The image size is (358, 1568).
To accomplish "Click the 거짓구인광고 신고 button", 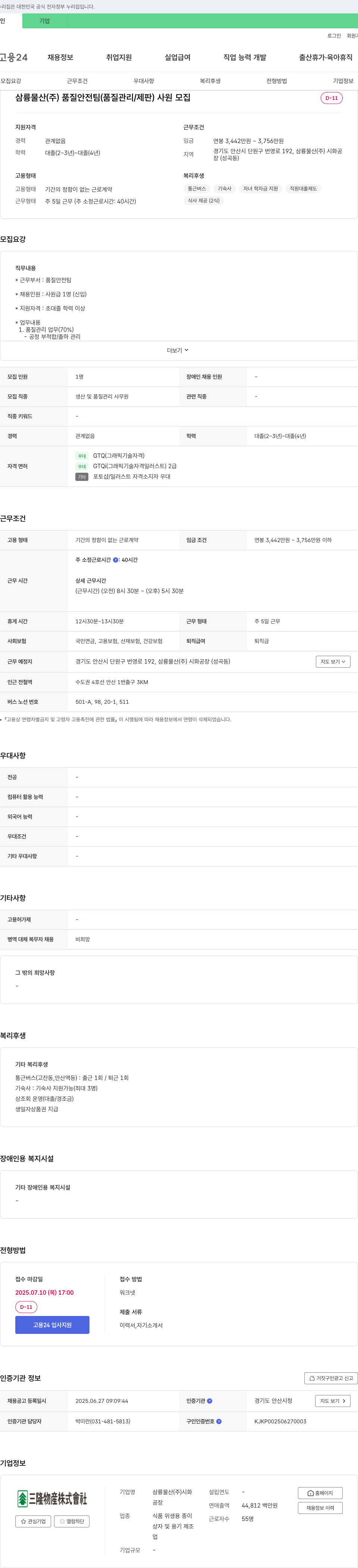I will click(331, 1378).
